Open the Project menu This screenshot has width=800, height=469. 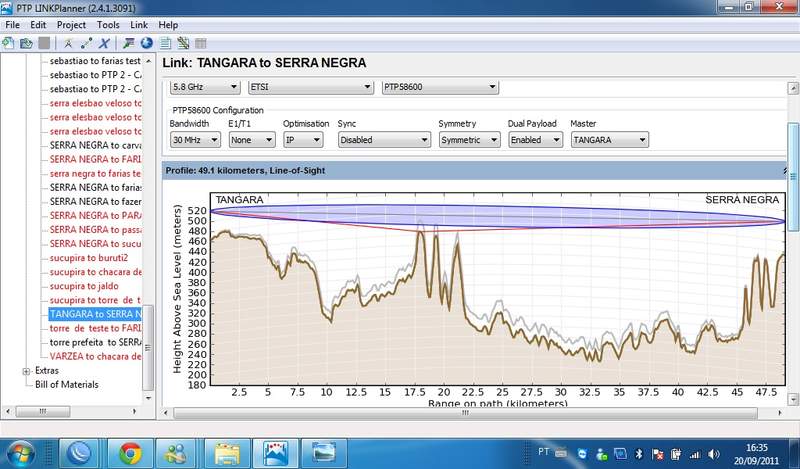(71, 24)
